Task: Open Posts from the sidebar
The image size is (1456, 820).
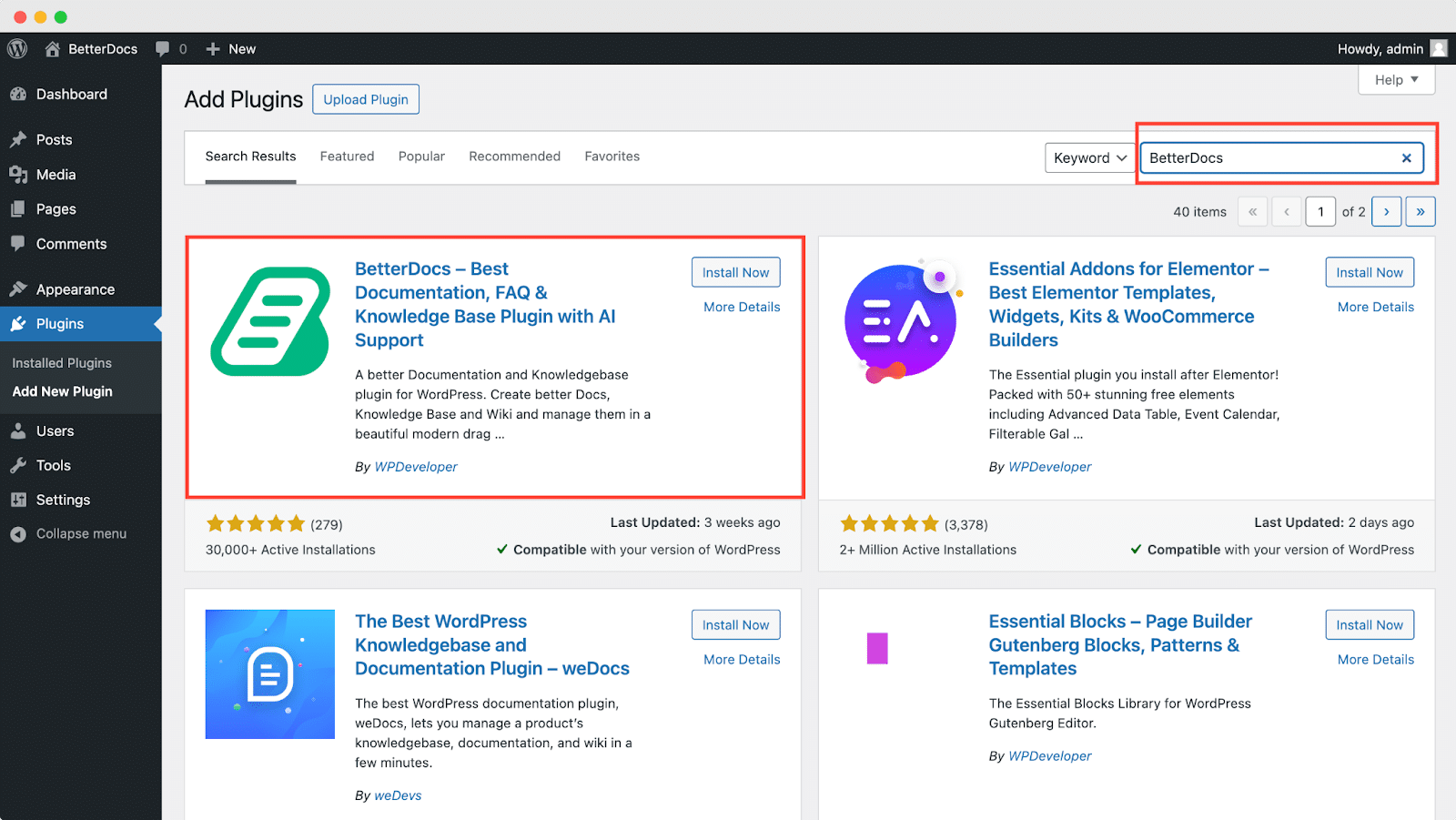Action: click(x=53, y=139)
